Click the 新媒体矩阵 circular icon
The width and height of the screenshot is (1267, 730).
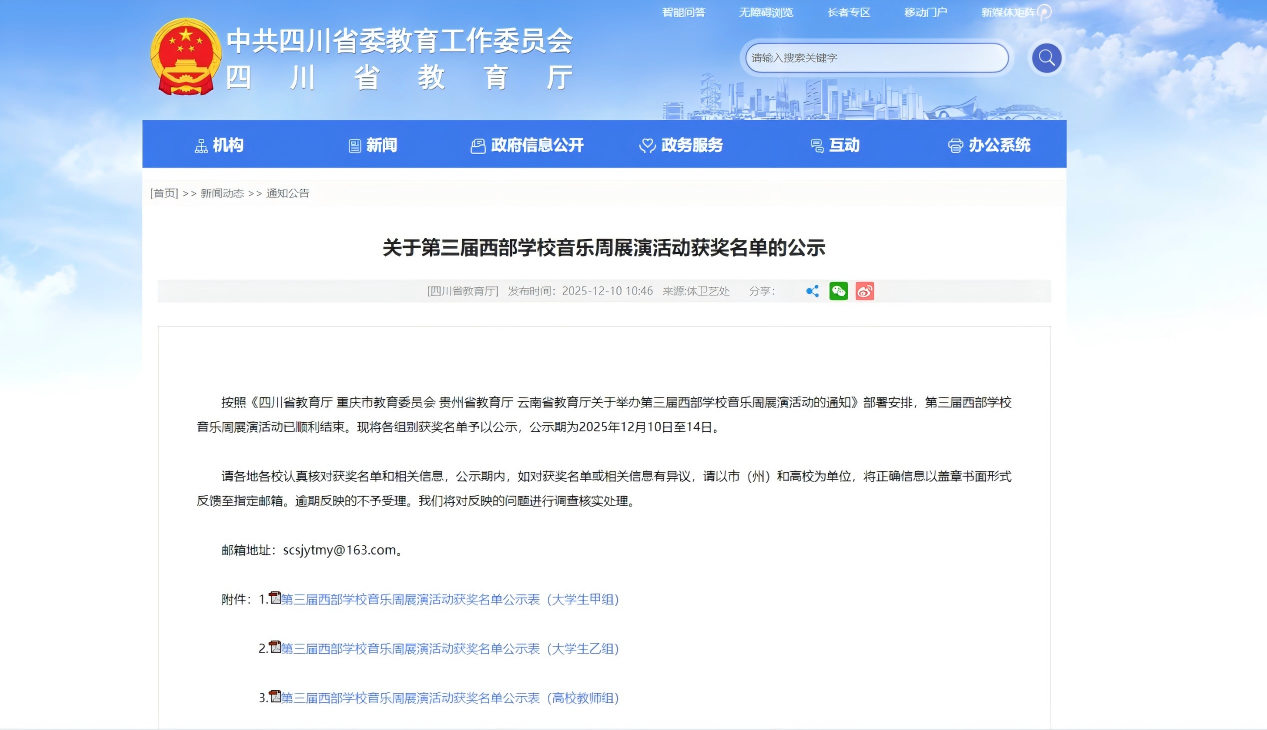coord(1044,13)
